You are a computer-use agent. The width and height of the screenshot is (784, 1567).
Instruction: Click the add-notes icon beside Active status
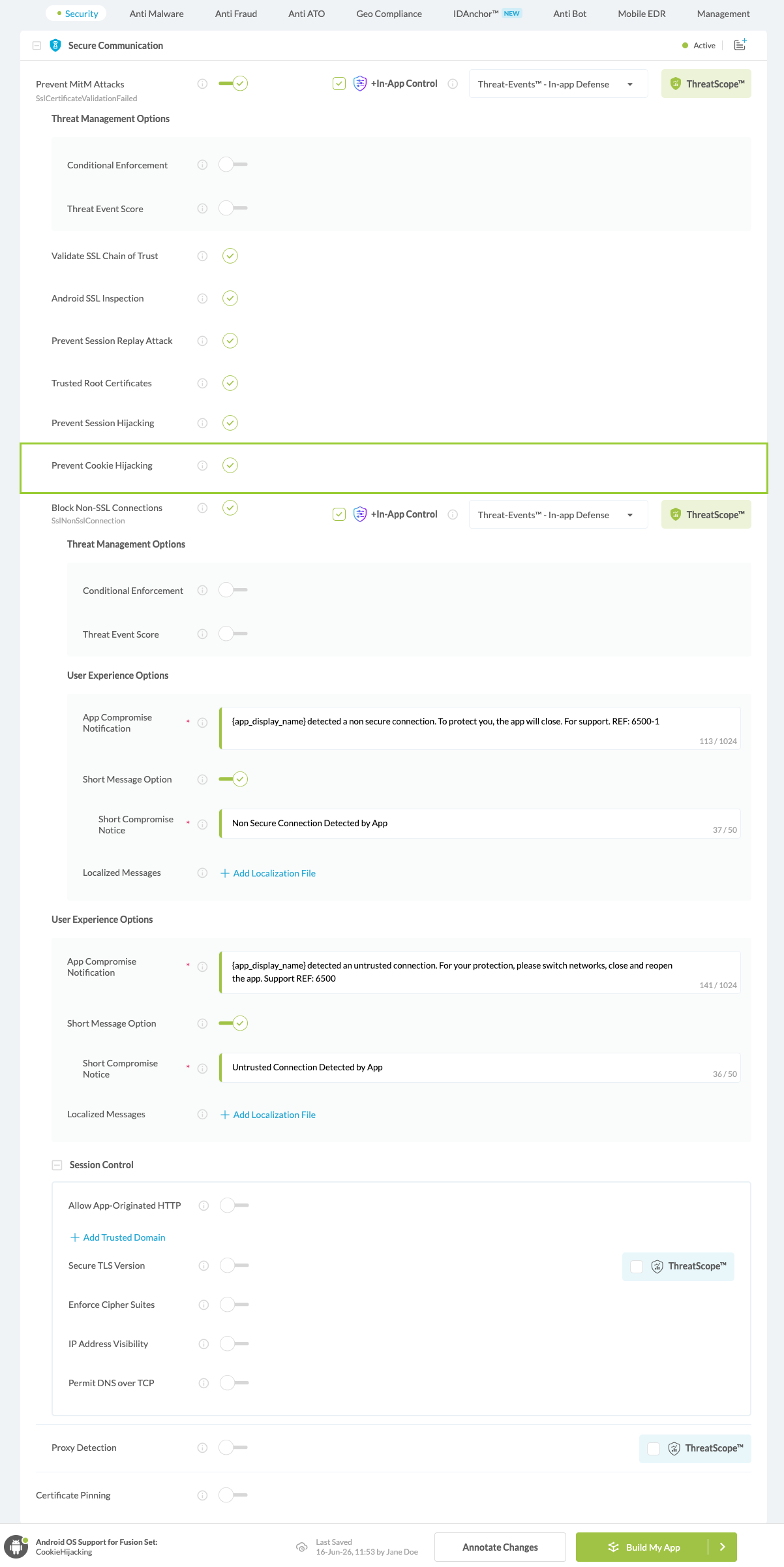[740, 44]
